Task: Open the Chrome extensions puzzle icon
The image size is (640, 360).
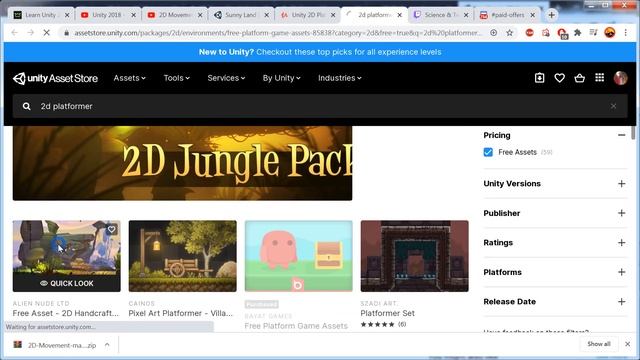Action: [x=578, y=33]
